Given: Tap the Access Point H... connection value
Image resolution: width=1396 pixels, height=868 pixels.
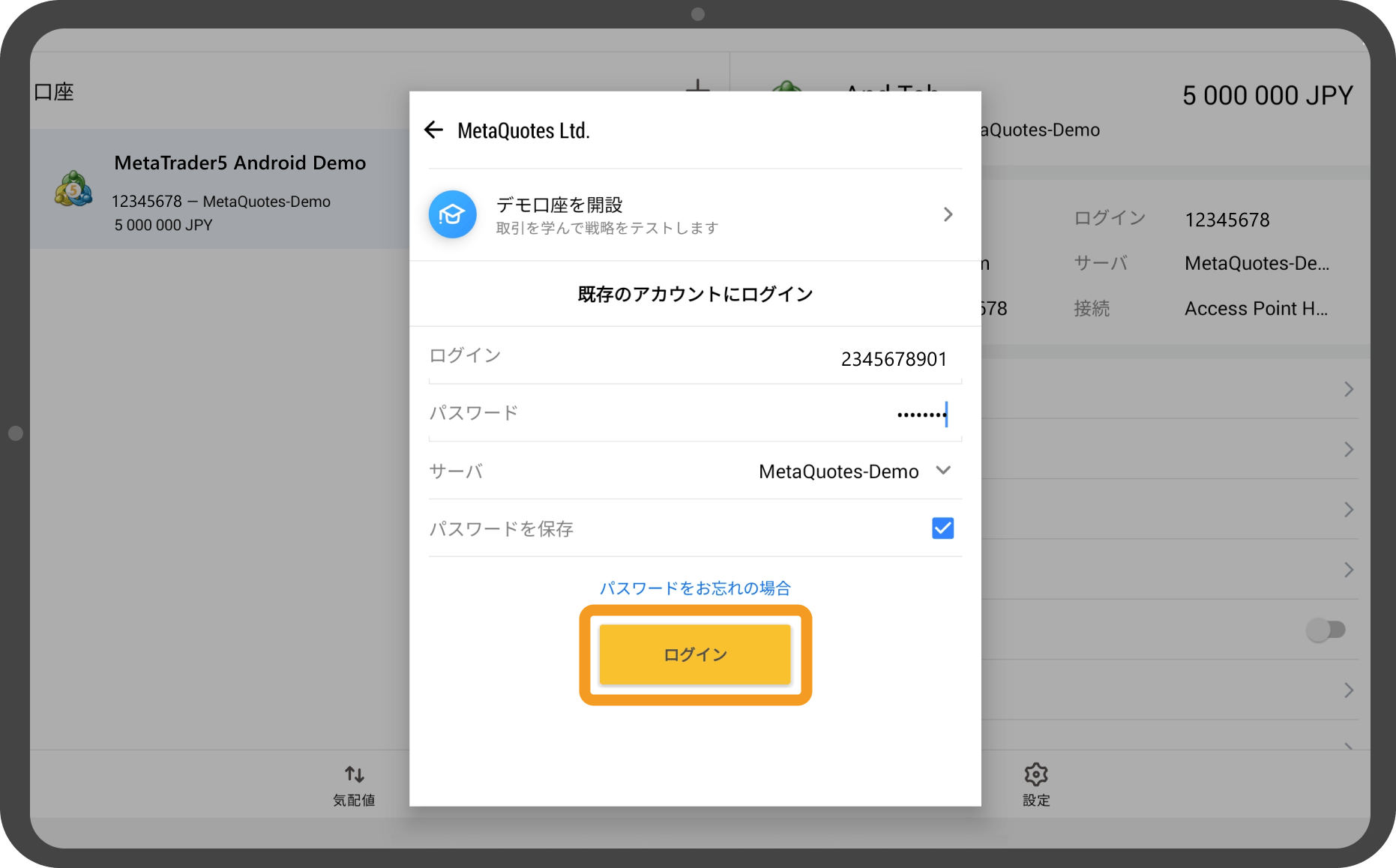Looking at the screenshot, I should [x=1257, y=308].
